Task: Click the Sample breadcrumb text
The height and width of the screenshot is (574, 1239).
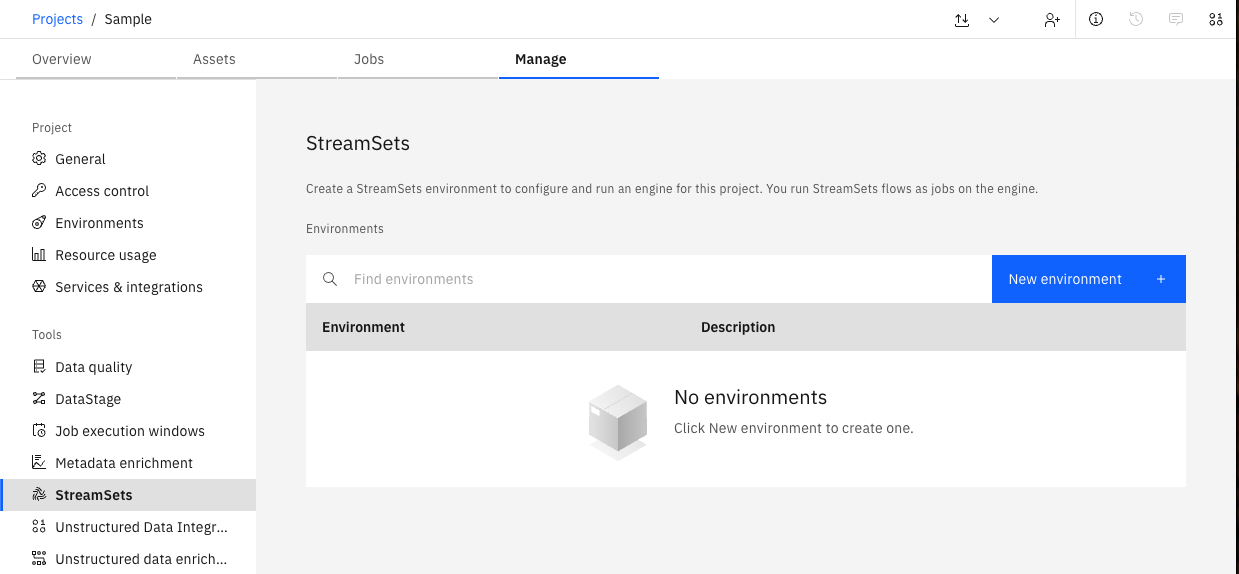Action: coord(128,19)
